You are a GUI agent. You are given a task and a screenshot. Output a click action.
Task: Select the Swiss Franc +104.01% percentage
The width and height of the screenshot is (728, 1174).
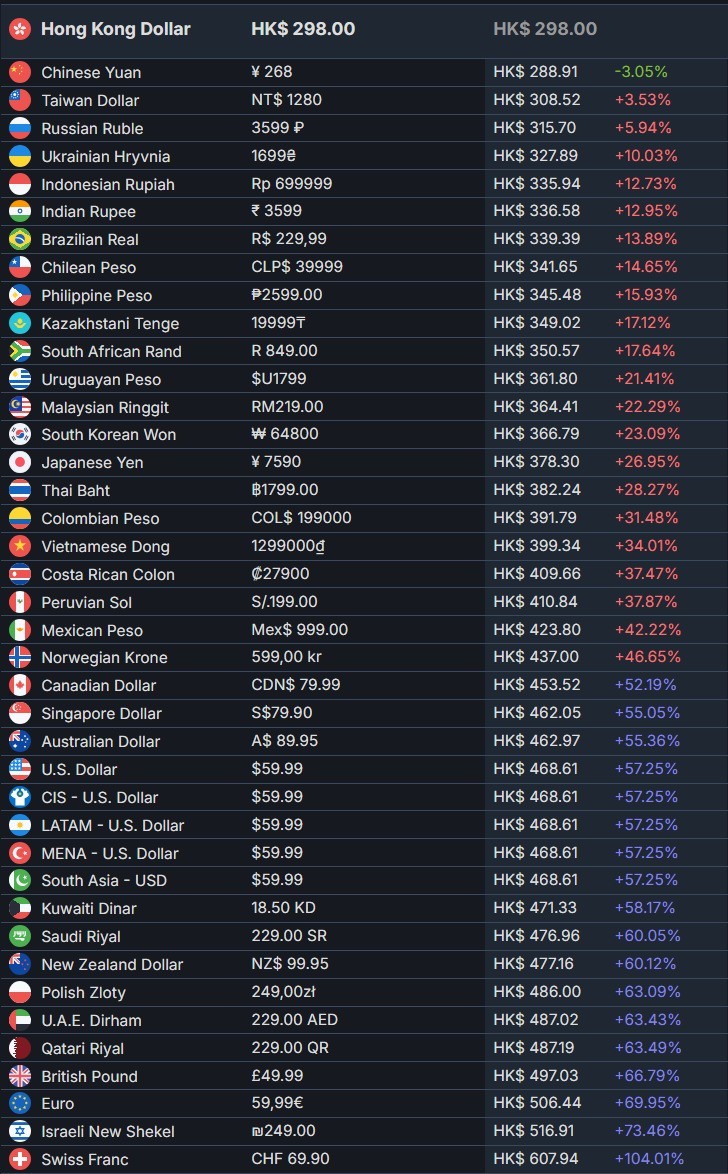[648, 1159]
